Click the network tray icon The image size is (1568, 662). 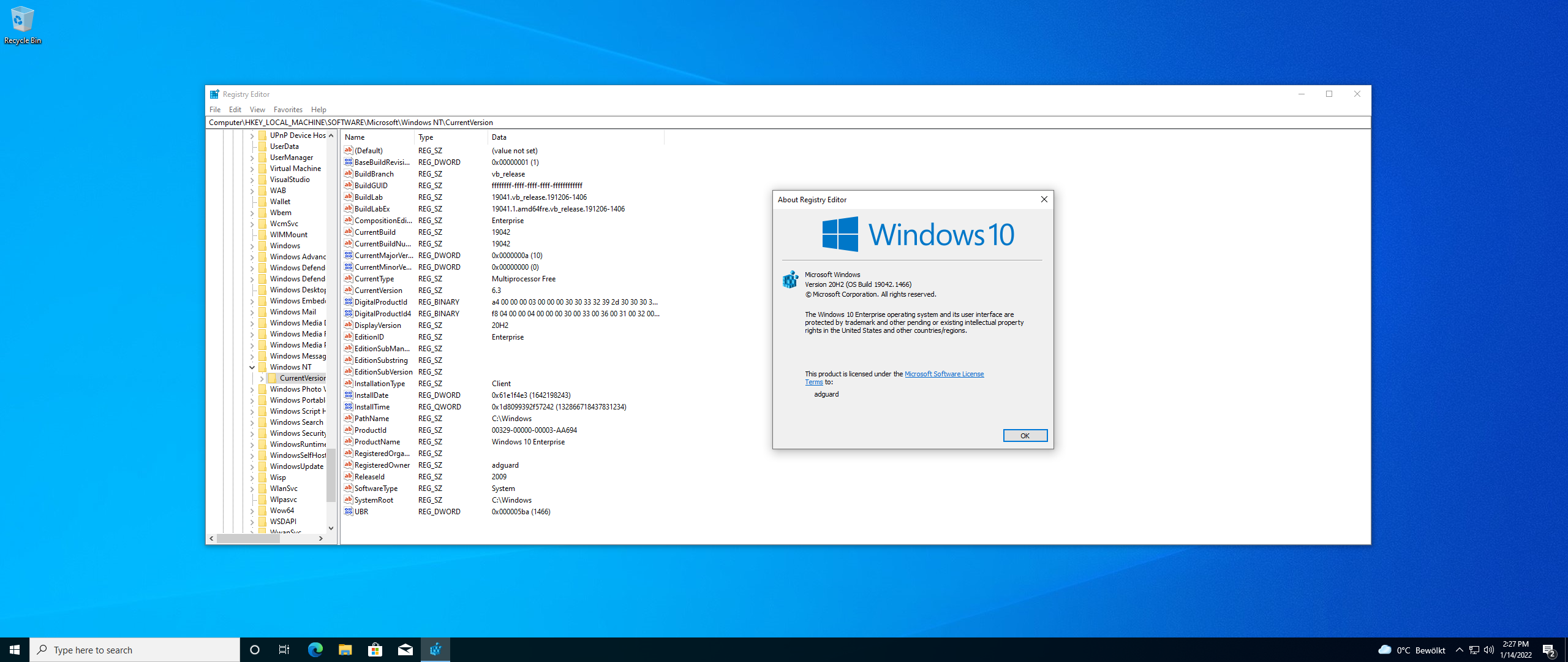(1474, 650)
